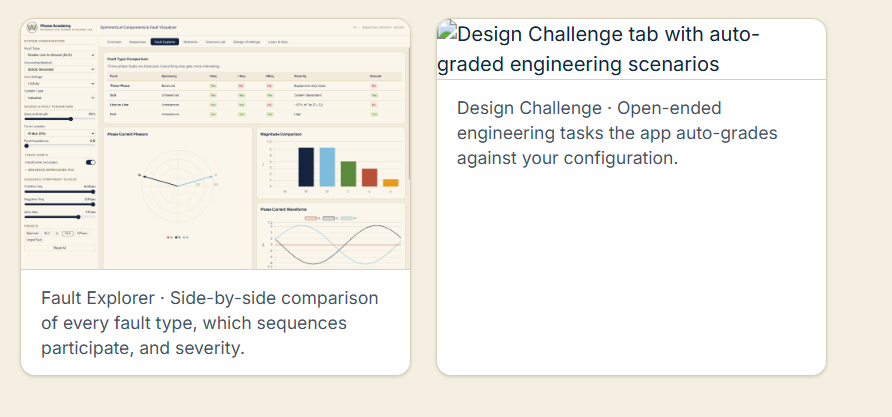
Task: Click the Zero Seq. slider handle
Action: click(x=79, y=217)
